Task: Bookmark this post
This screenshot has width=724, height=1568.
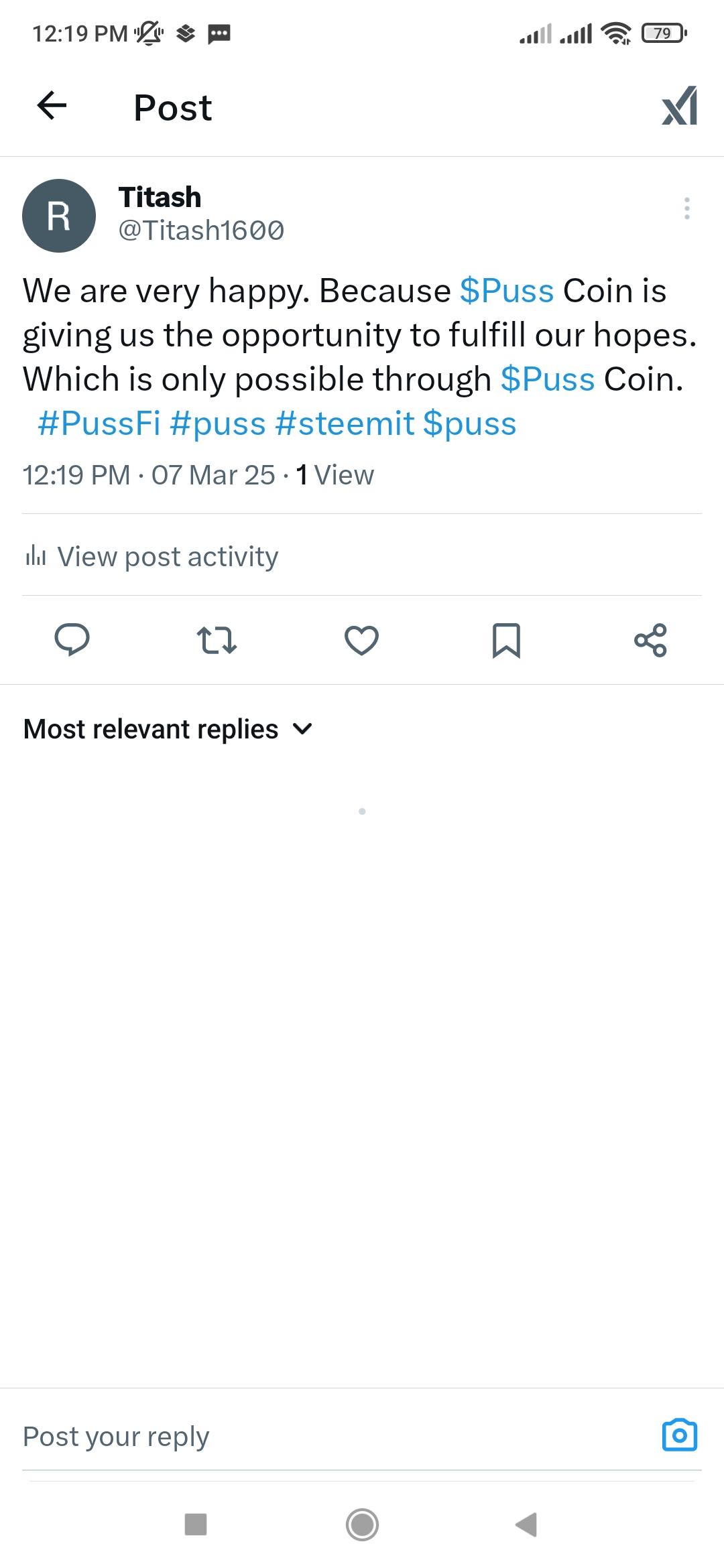Action: click(506, 640)
